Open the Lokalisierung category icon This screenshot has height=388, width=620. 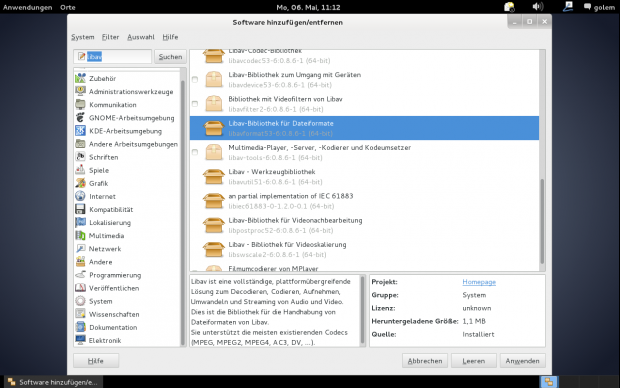[x=80, y=222]
